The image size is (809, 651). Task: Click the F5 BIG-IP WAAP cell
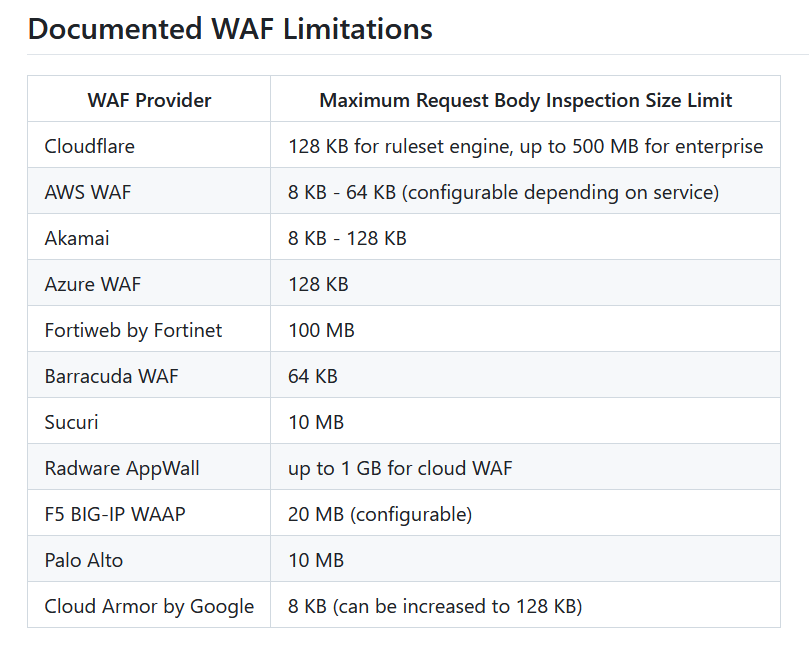pyautogui.click(x=115, y=514)
